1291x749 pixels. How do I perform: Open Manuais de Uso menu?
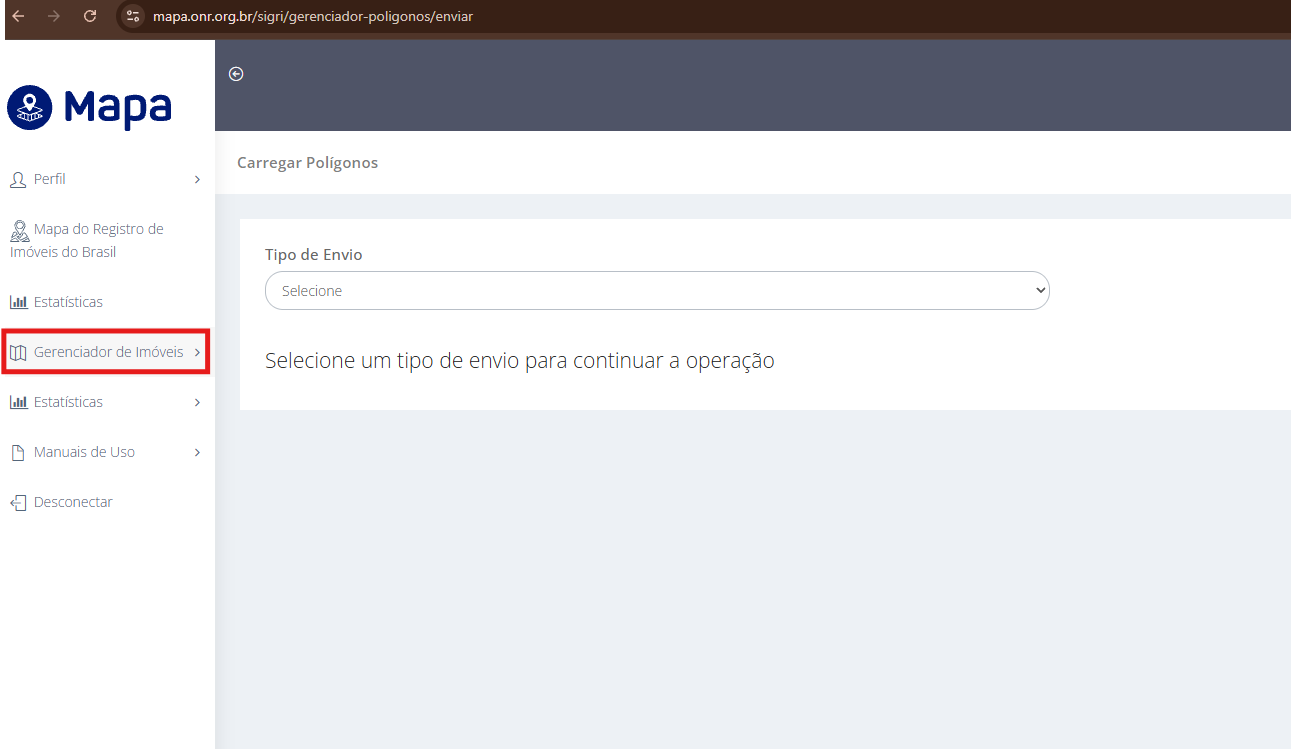[84, 452]
